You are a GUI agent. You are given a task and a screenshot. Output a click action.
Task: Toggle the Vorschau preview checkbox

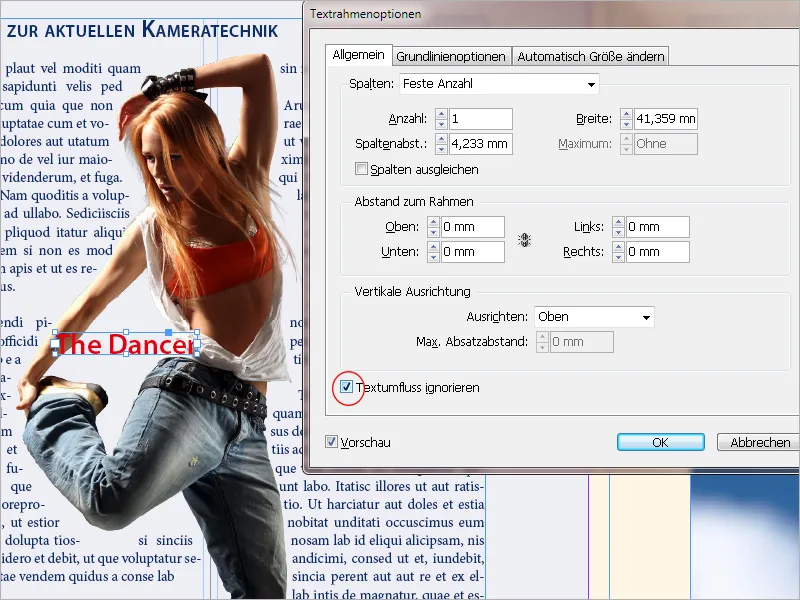(x=332, y=442)
